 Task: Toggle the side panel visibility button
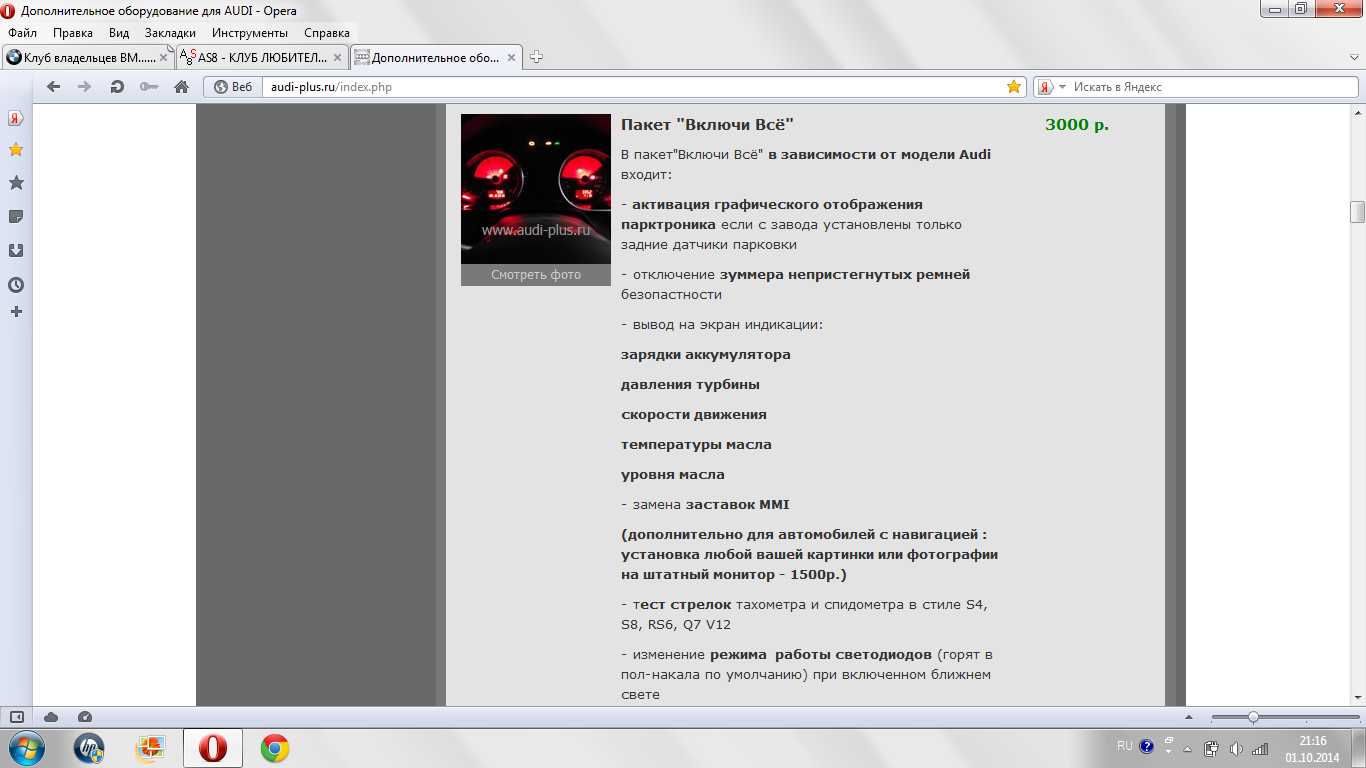(x=17, y=717)
